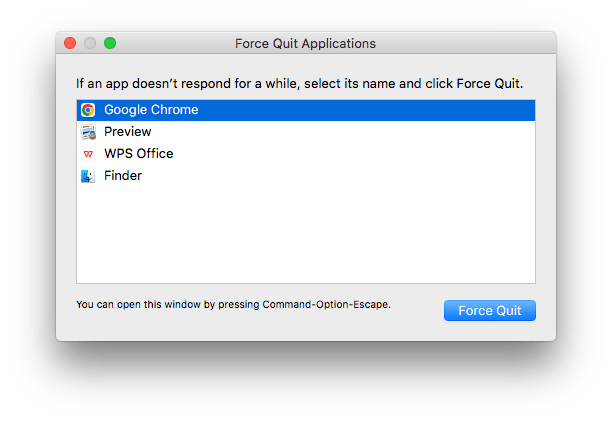Viewport: 612px width, 421px height.
Task: Click the WPS Office app icon
Action: click(x=88, y=154)
